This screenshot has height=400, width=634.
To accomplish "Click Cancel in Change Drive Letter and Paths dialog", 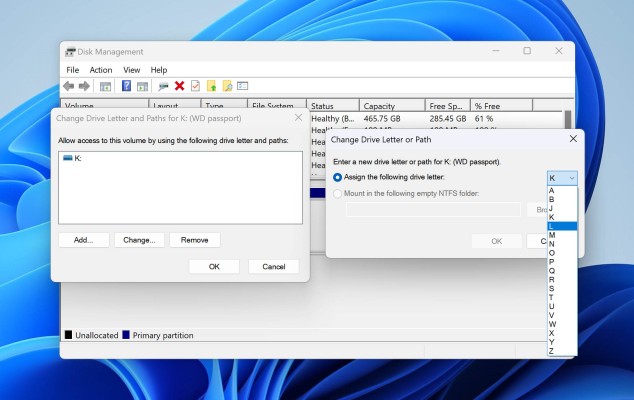I will [x=274, y=267].
